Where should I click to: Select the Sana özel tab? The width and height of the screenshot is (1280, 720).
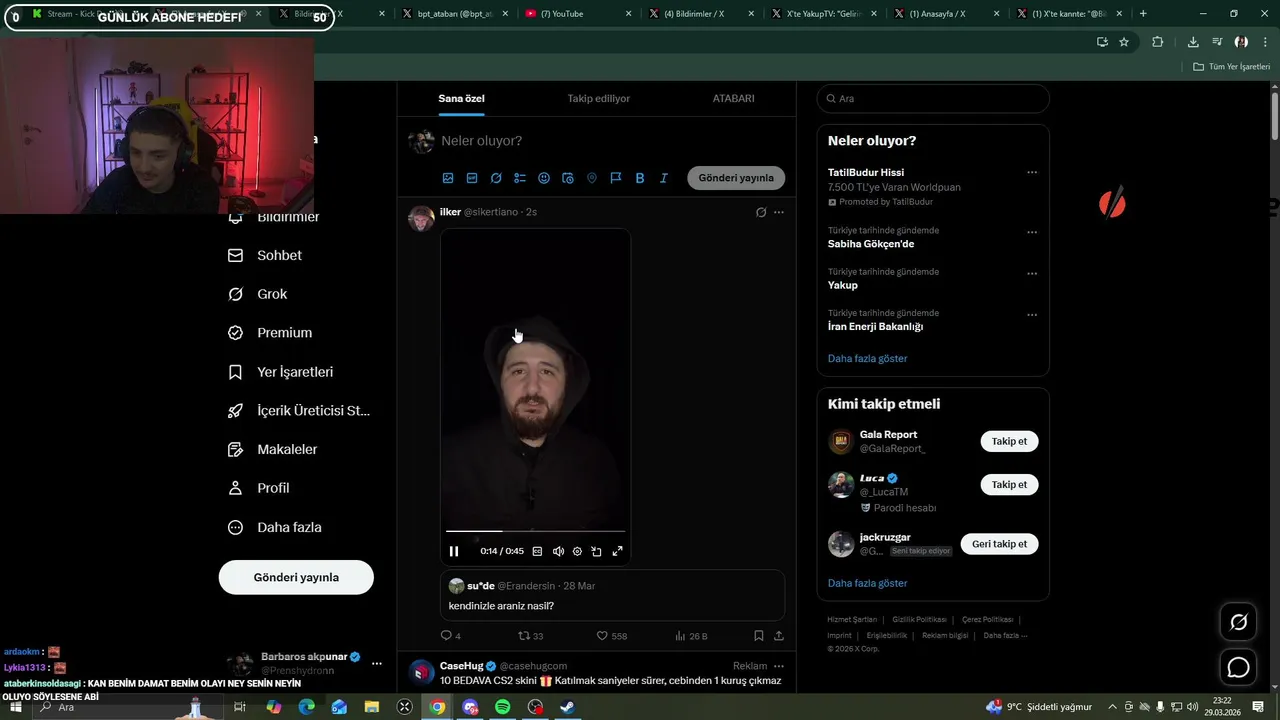point(461,98)
